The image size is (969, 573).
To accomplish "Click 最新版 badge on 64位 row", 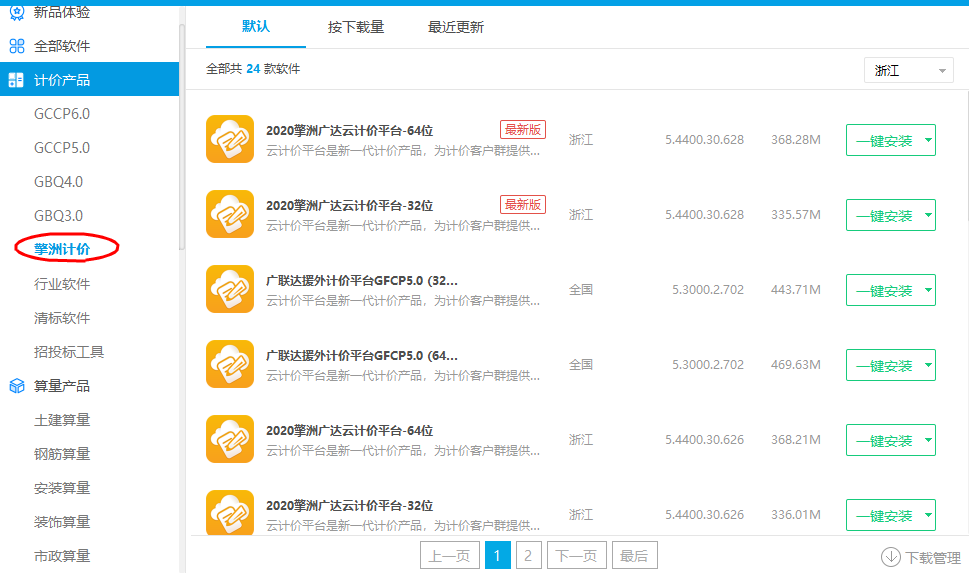I will pos(523,130).
